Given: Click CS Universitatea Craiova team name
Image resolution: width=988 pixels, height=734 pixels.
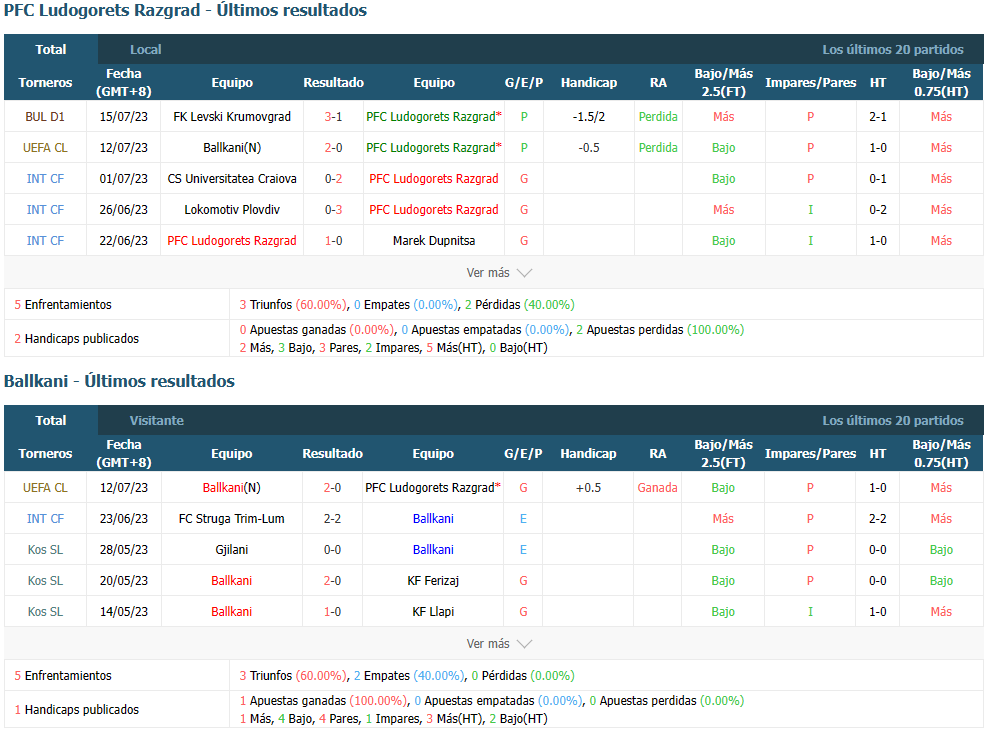Looking at the screenshot, I should click(232, 178).
